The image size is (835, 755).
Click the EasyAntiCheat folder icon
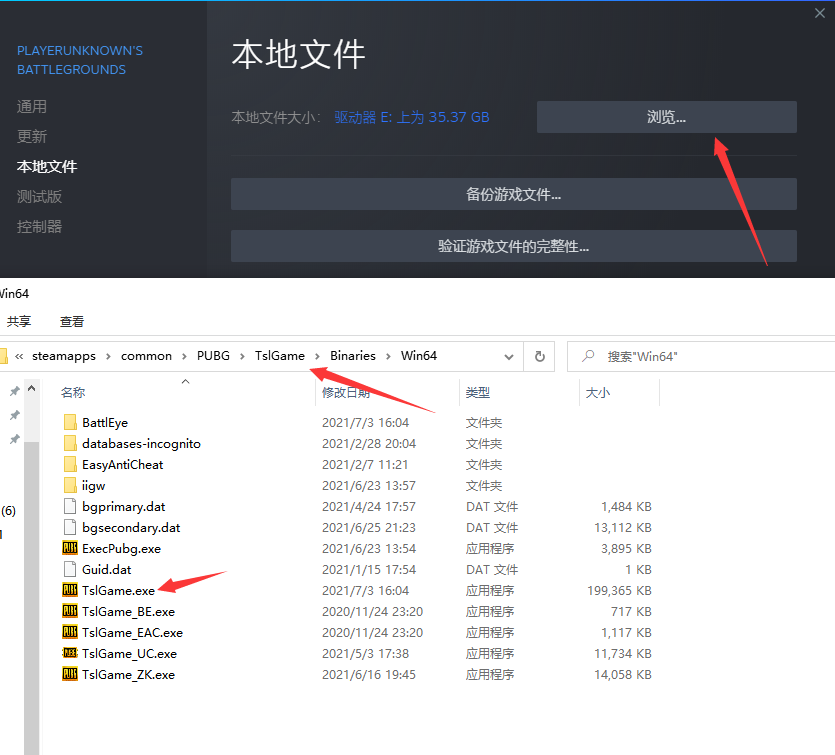[70, 464]
